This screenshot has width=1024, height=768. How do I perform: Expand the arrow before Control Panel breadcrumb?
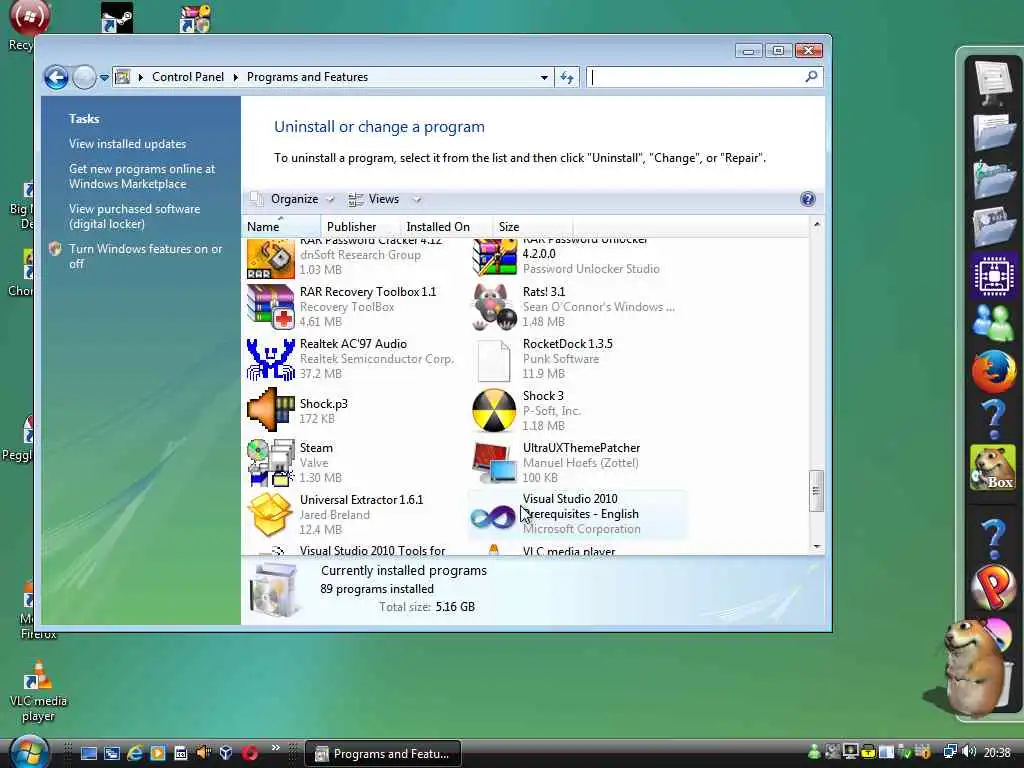point(140,77)
